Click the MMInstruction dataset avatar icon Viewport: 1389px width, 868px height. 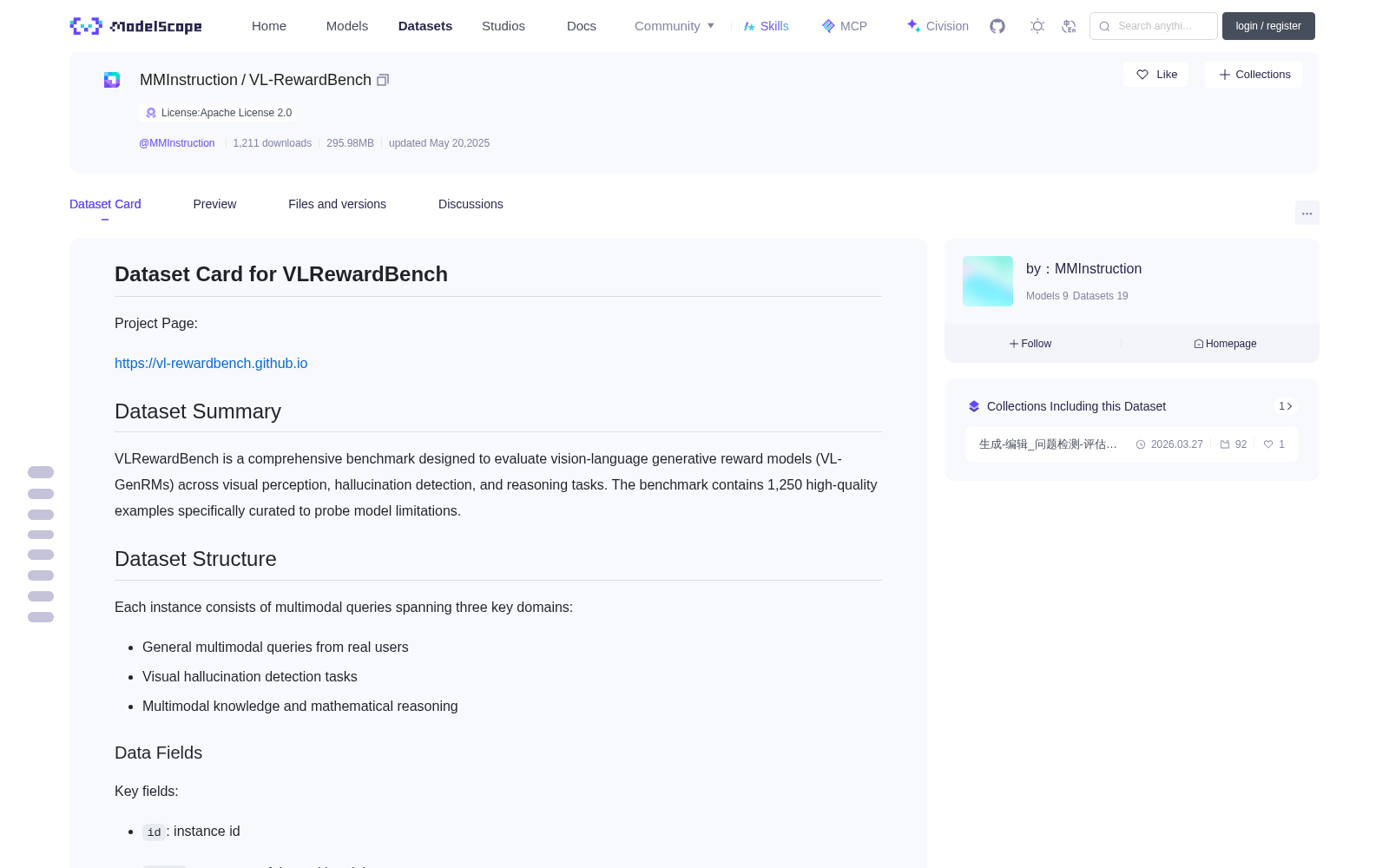112,80
